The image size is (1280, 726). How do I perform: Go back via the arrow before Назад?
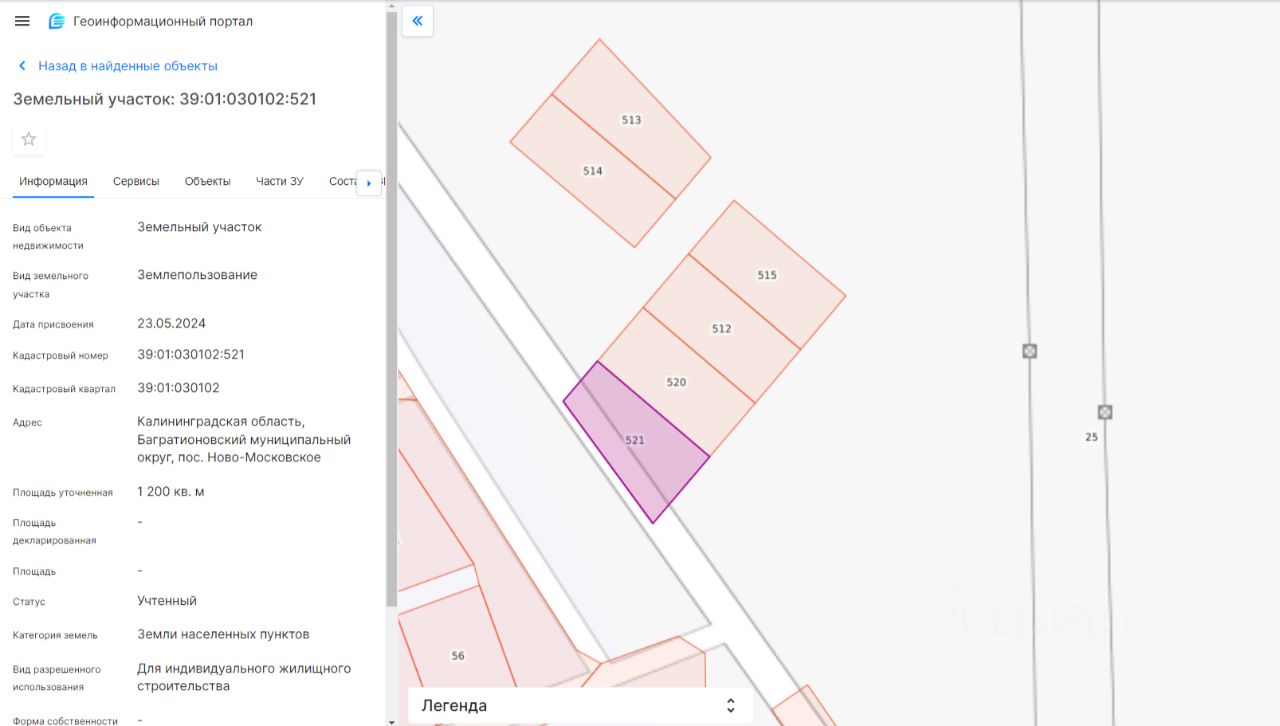[22, 66]
